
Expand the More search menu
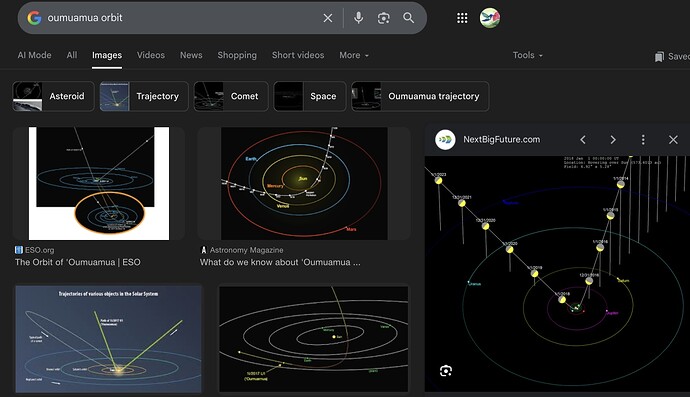tap(354, 55)
